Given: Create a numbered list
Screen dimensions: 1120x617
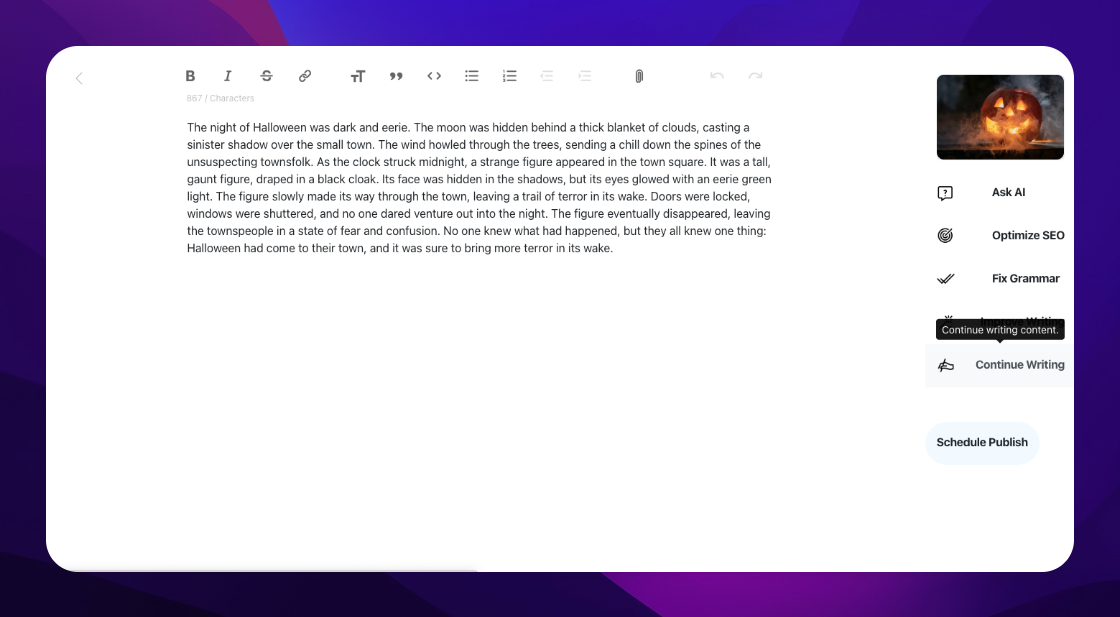Looking at the screenshot, I should click(509, 76).
